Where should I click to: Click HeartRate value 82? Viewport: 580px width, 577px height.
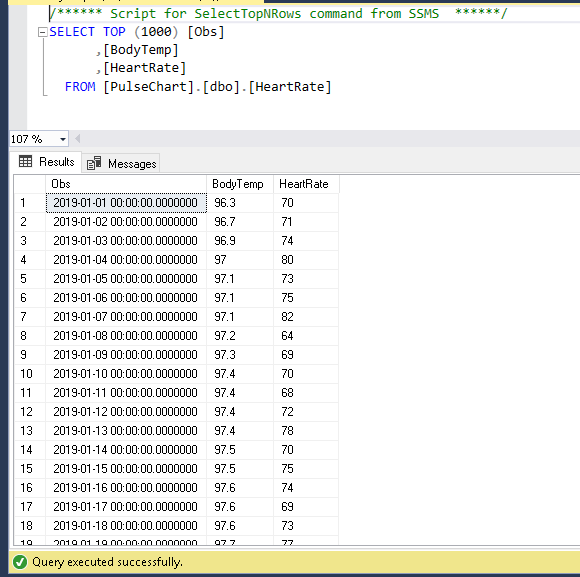[306, 317]
